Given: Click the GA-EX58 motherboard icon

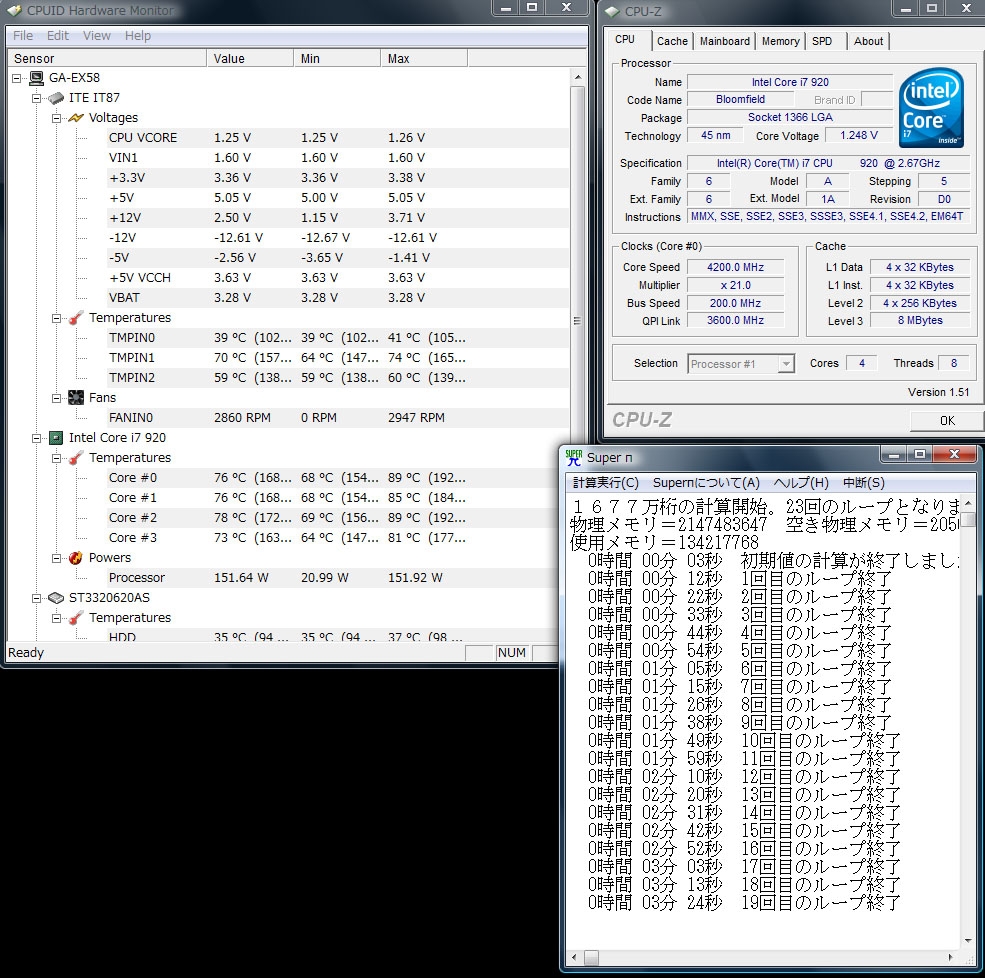Looking at the screenshot, I should [36, 78].
